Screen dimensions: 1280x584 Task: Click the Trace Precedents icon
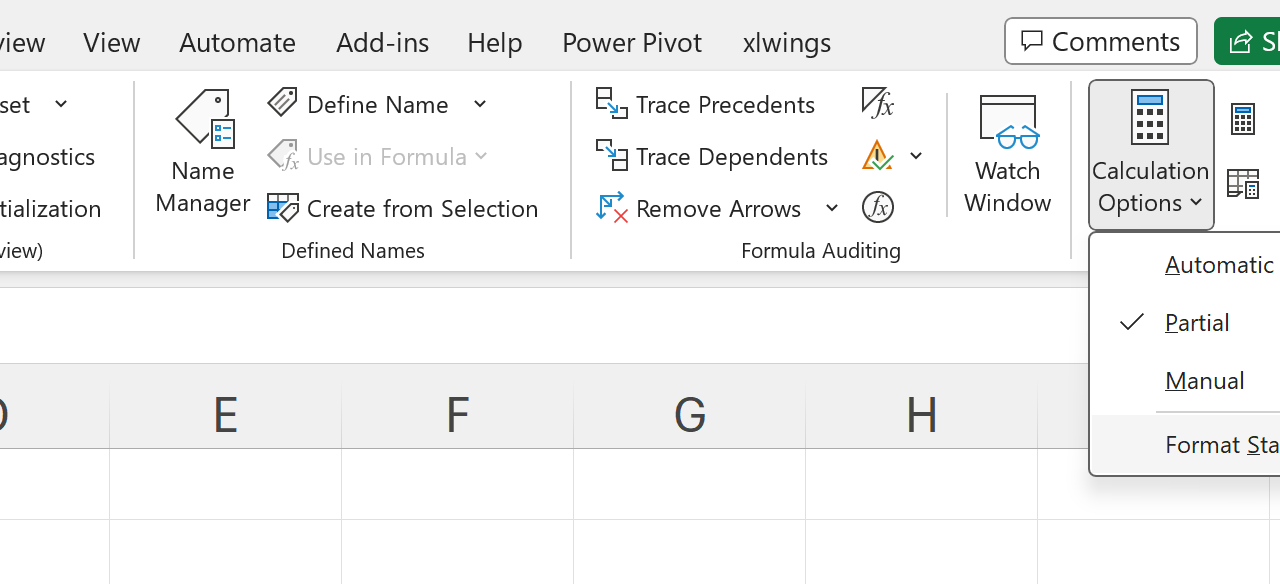click(611, 104)
